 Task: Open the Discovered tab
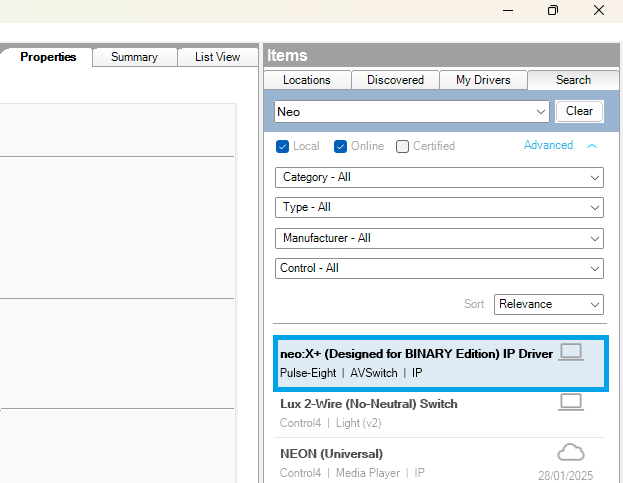(x=395, y=80)
